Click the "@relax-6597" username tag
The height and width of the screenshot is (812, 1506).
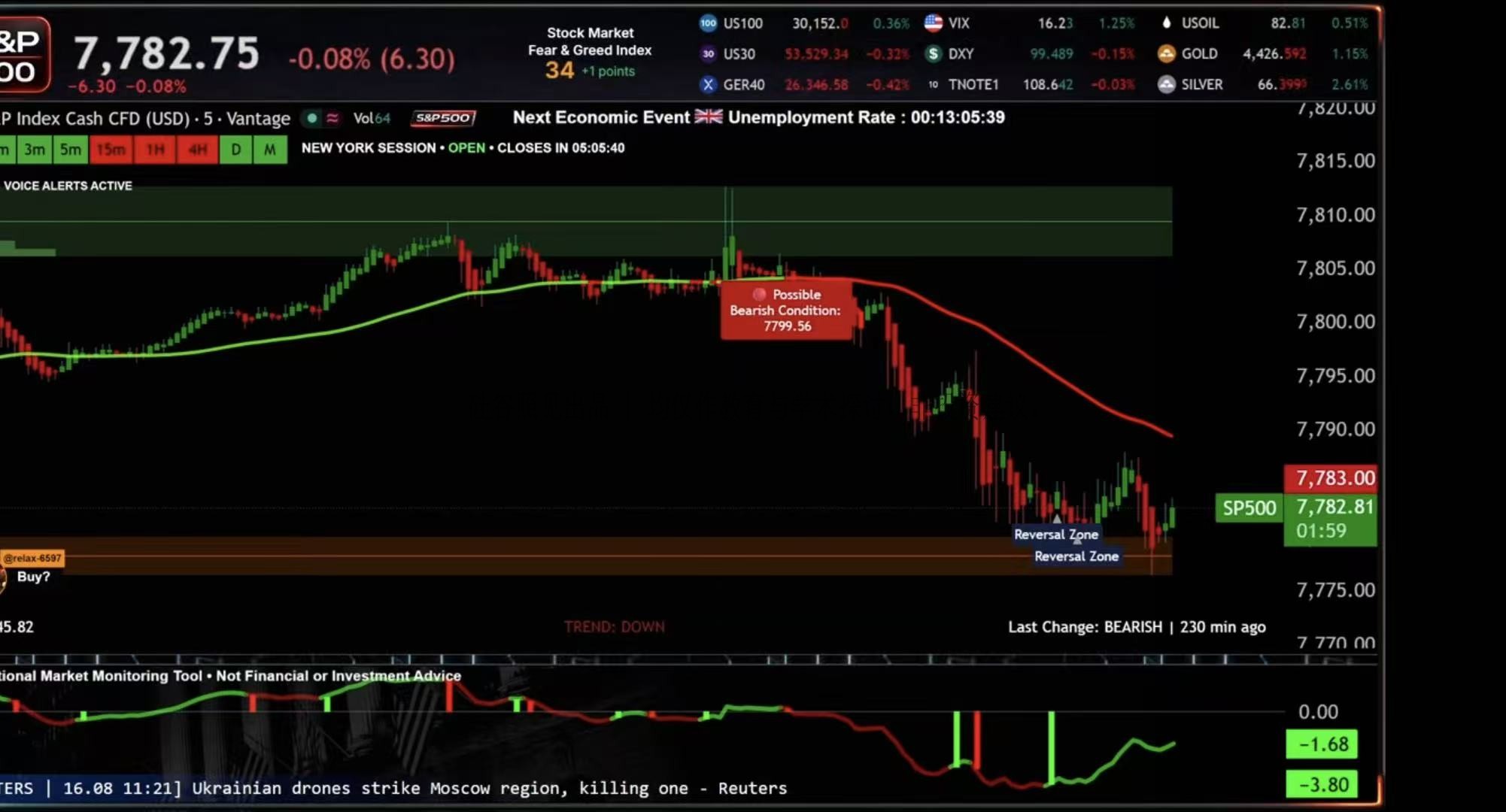32,559
